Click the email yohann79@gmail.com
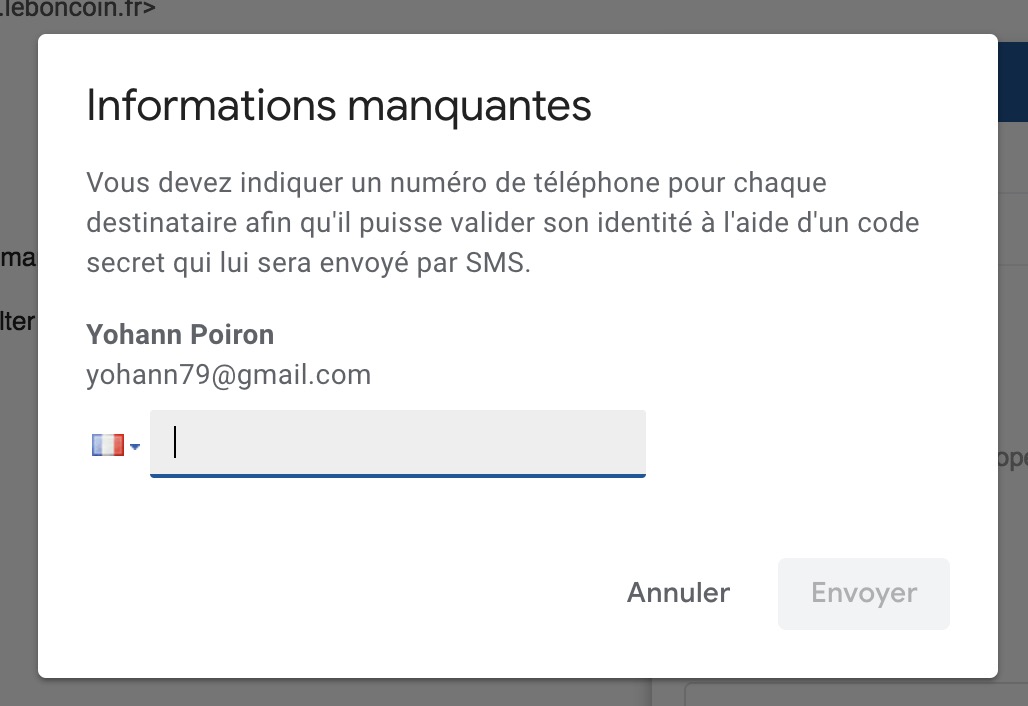The width and height of the screenshot is (1028, 706). 228,375
